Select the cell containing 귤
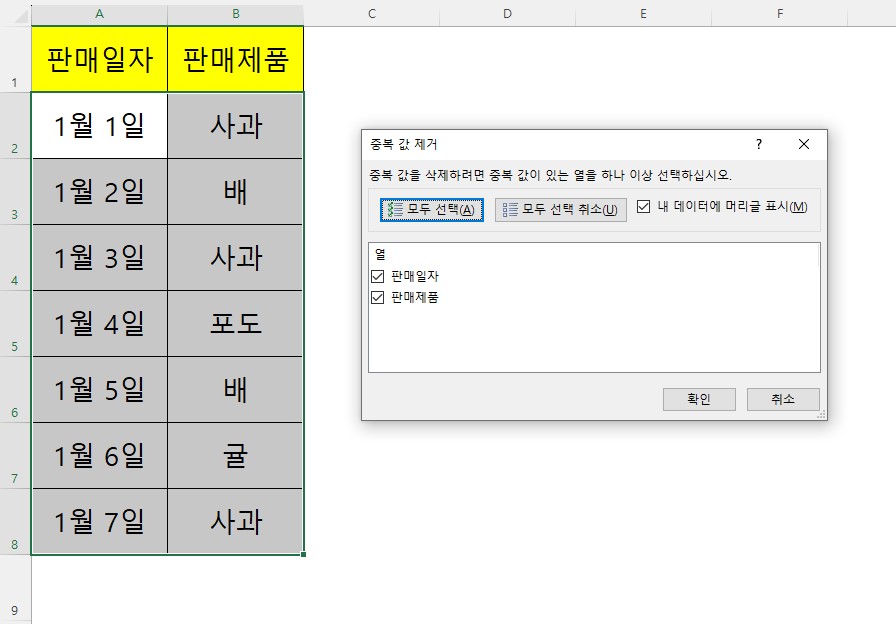Screen dimensions: 896x624 (235, 455)
